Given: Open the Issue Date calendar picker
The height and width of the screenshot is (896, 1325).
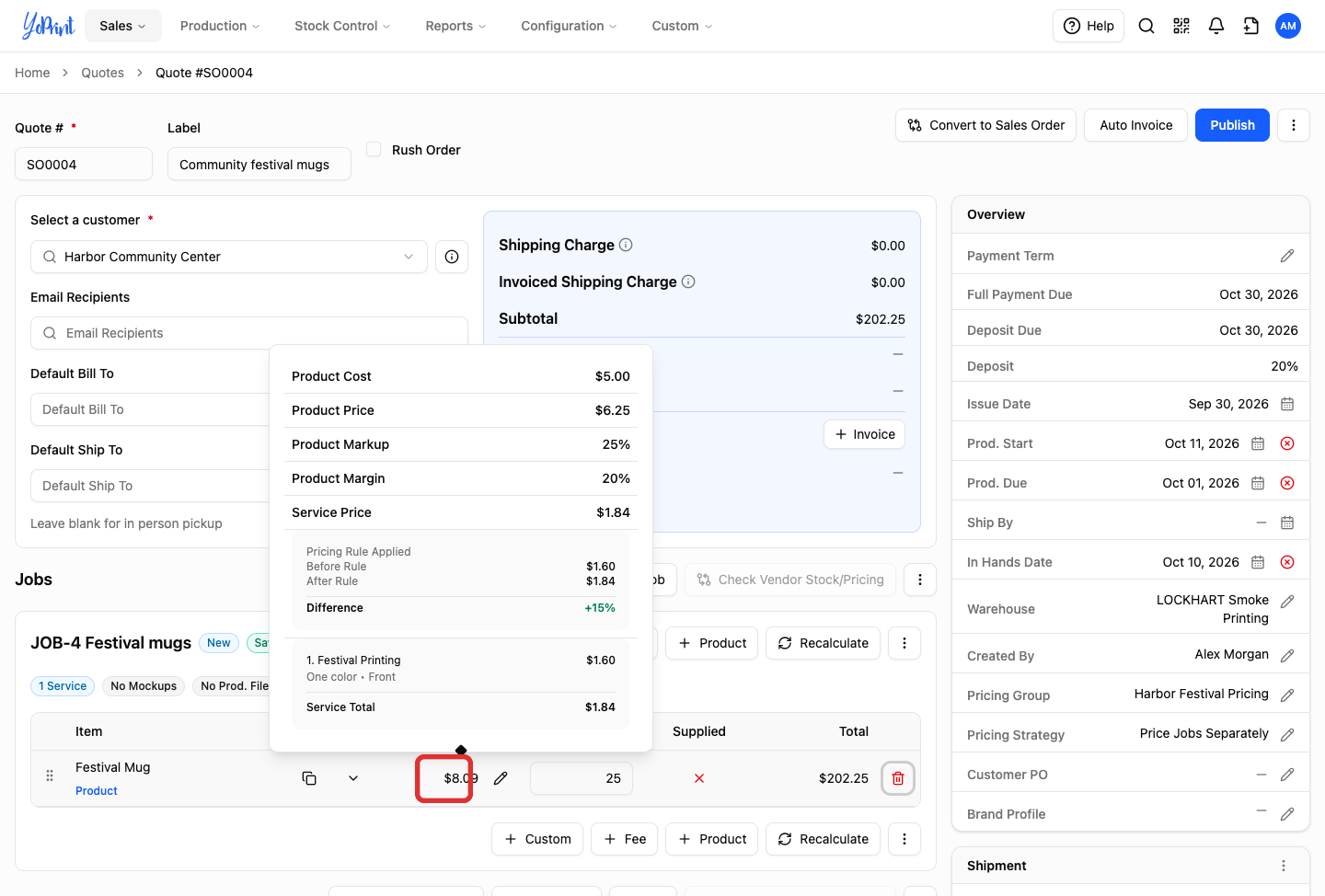Looking at the screenshot, I should pos(1287,404).
